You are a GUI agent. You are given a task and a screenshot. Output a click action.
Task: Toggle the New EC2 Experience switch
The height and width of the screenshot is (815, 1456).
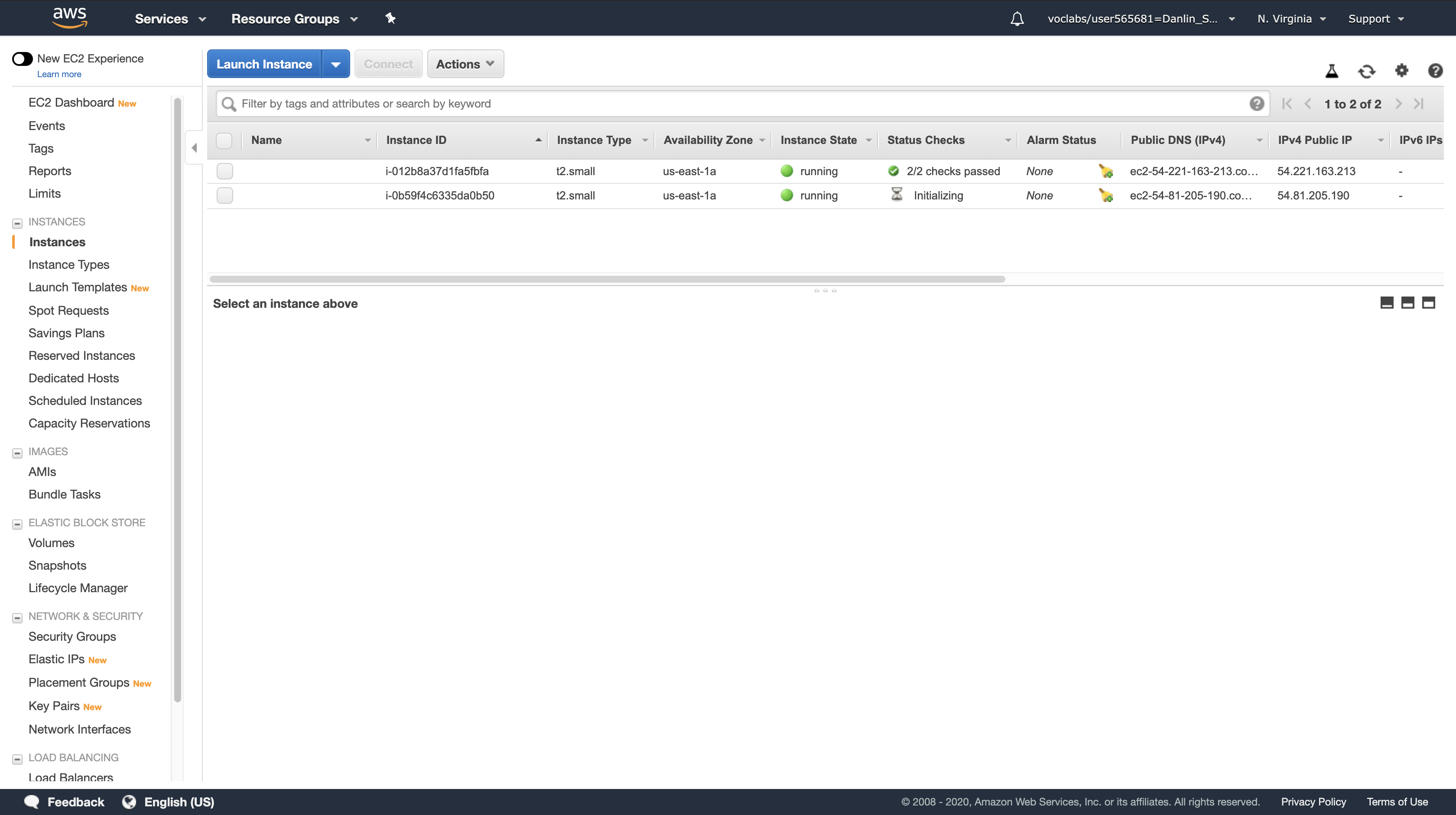point(23,59)
